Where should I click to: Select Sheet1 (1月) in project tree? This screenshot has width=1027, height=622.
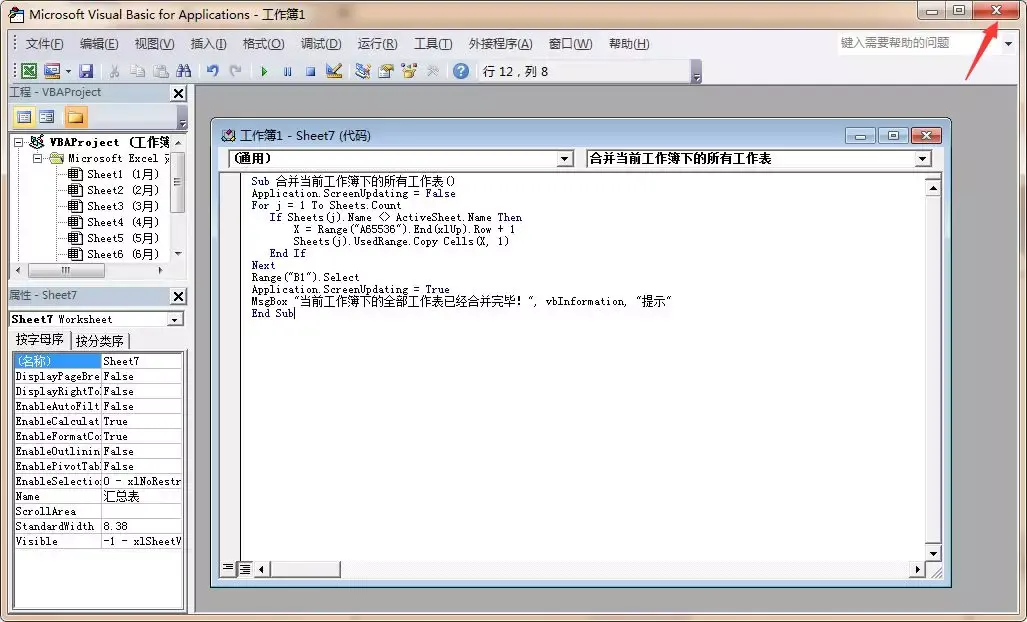point(113,174)
